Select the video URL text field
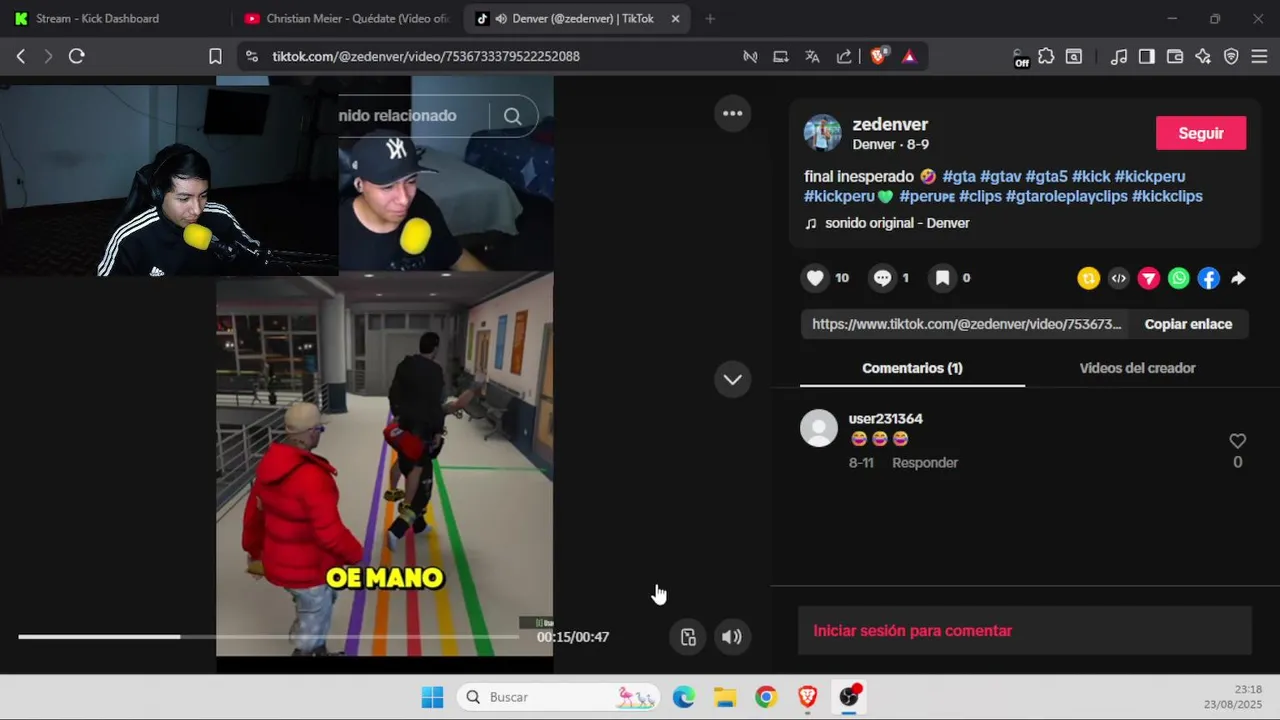Viewport: 1280px width, 720px height. (x=966, y=324)
